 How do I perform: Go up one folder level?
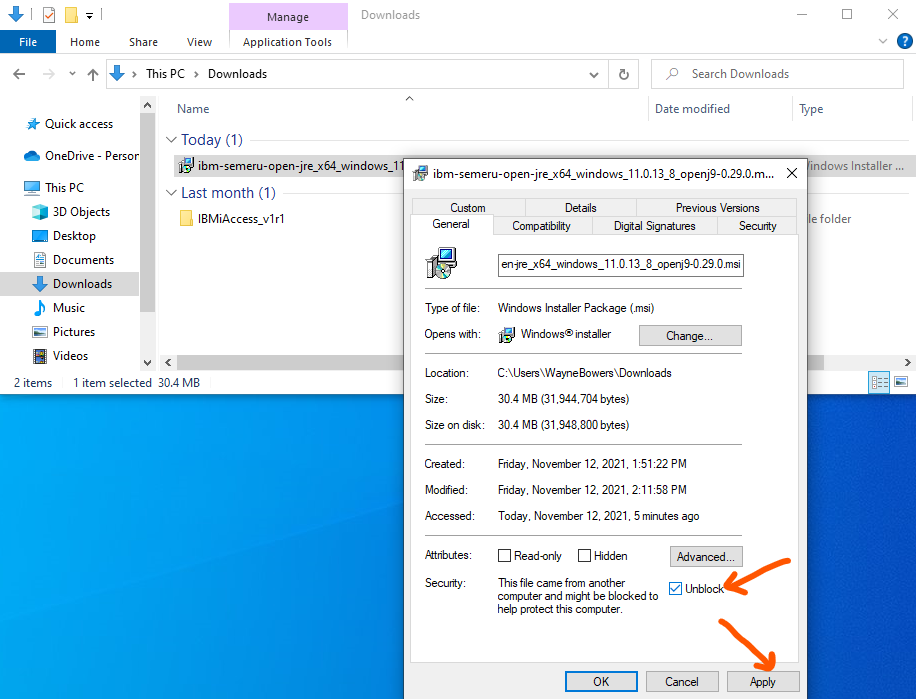pyautogui.click(x=92, y=74)
